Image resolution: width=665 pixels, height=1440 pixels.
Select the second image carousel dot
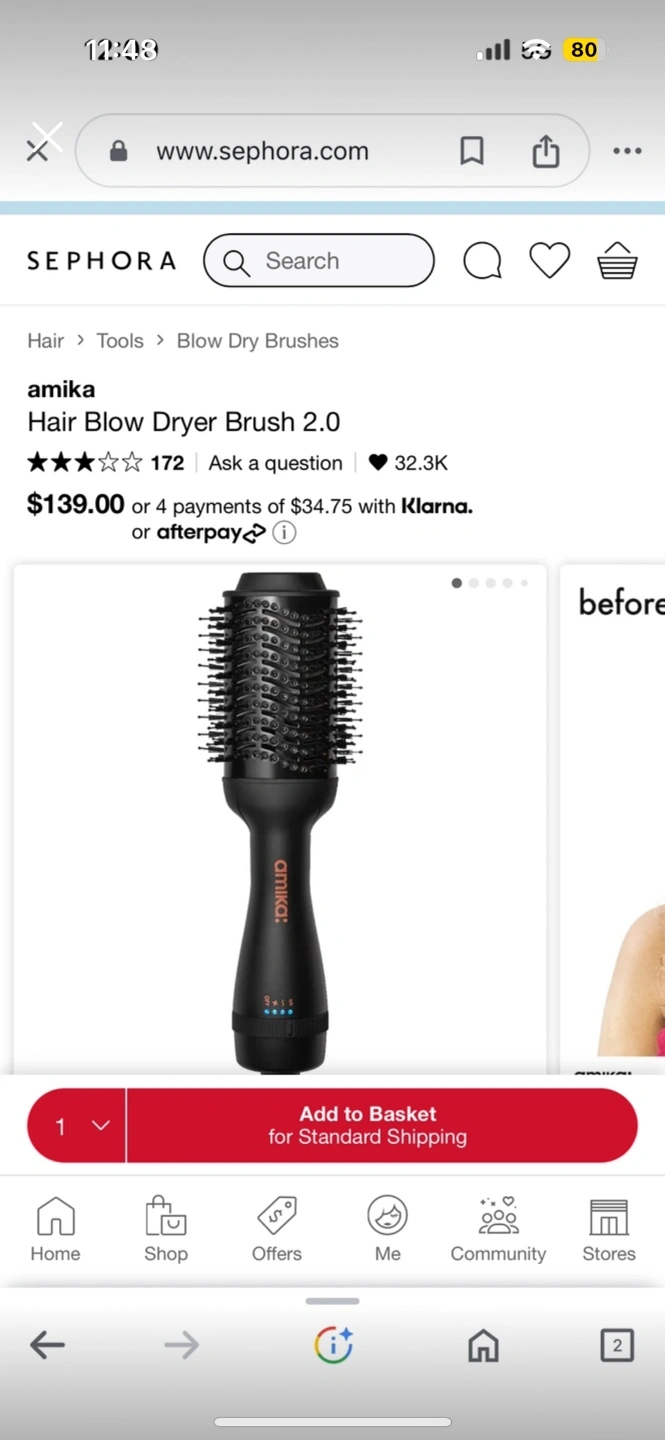(474, 583)
